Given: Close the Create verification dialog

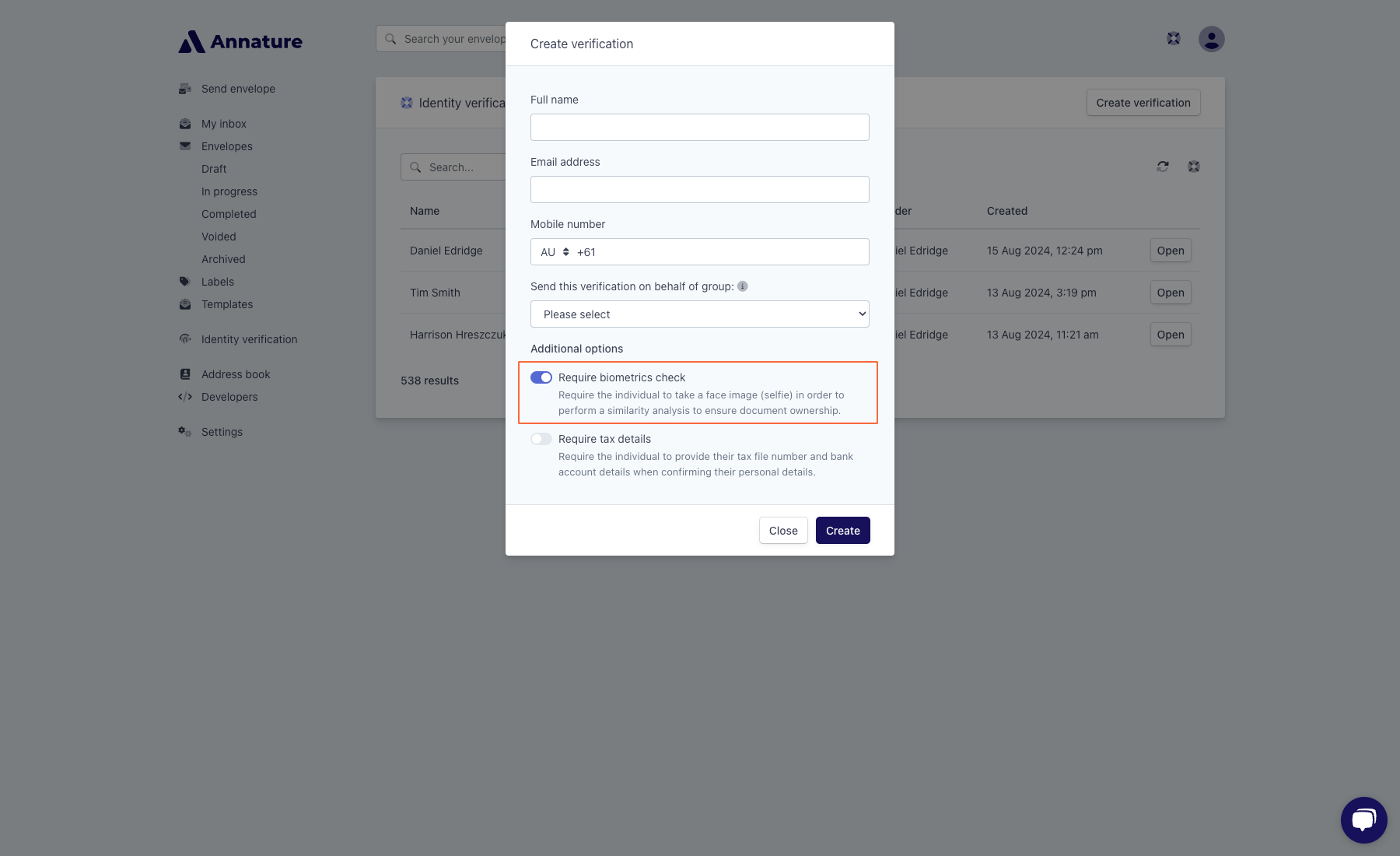Looking at the screenshot, I should [783, 531].
